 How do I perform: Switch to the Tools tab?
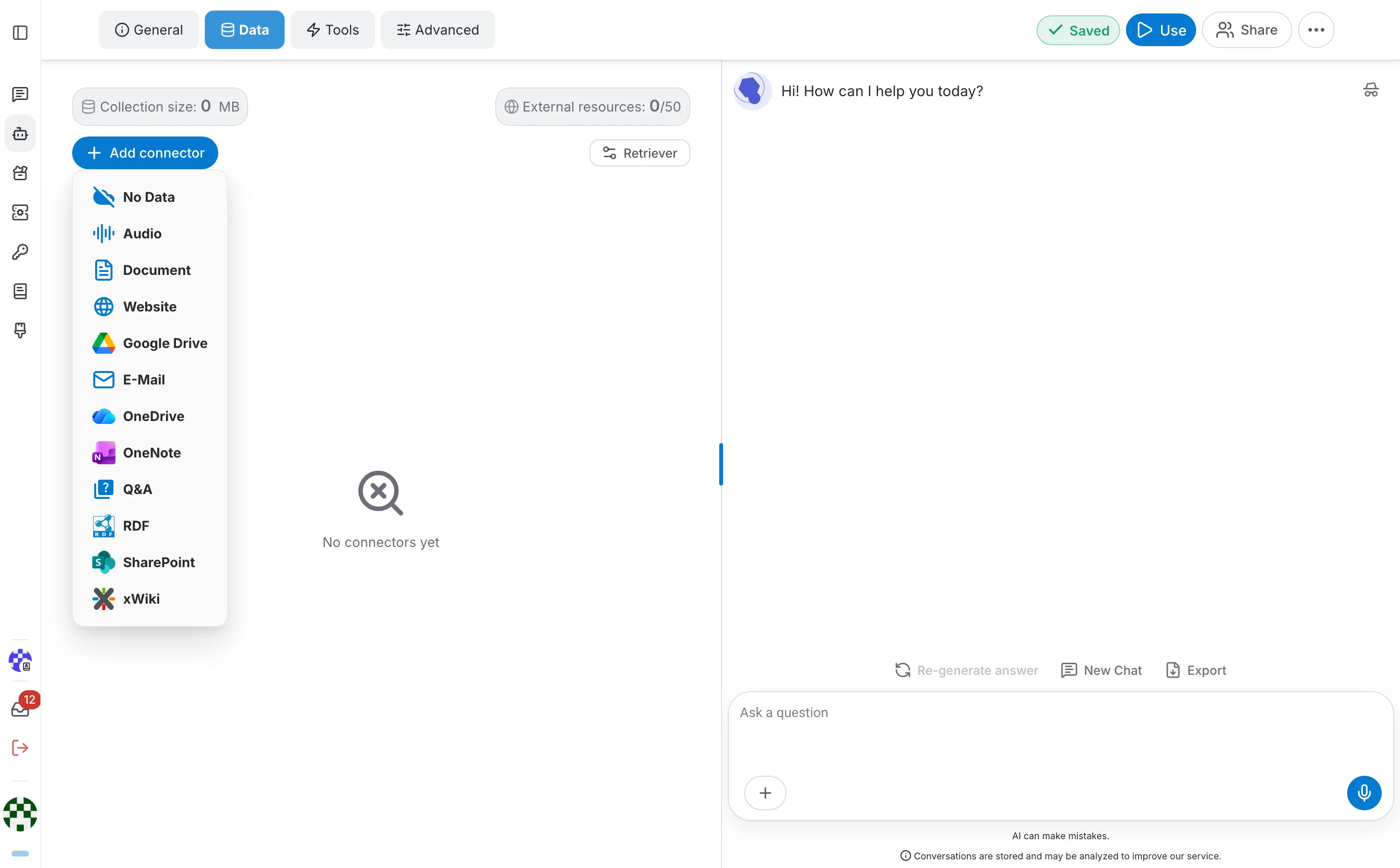[333, 30]
